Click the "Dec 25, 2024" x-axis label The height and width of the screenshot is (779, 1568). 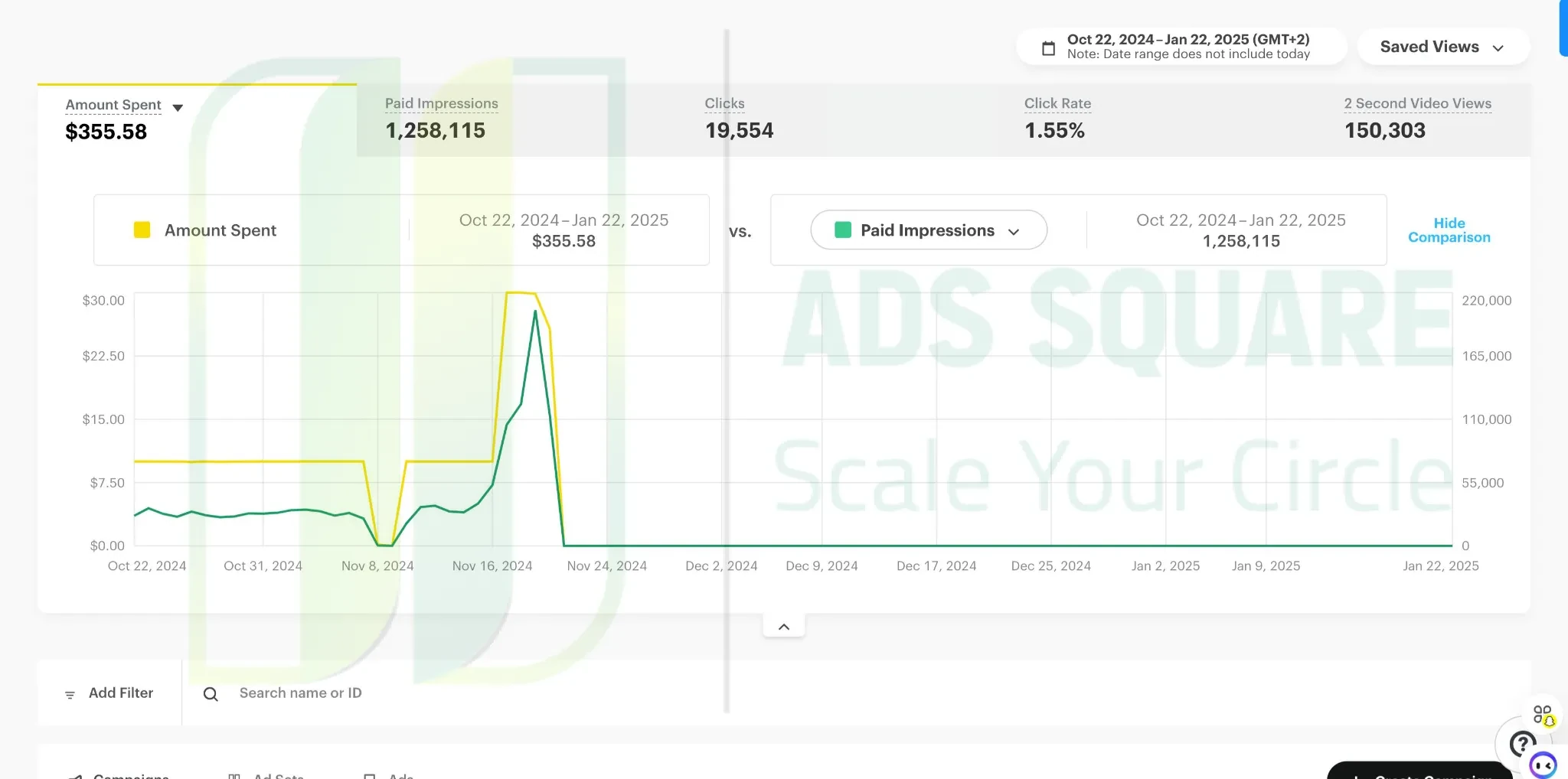1050,566
